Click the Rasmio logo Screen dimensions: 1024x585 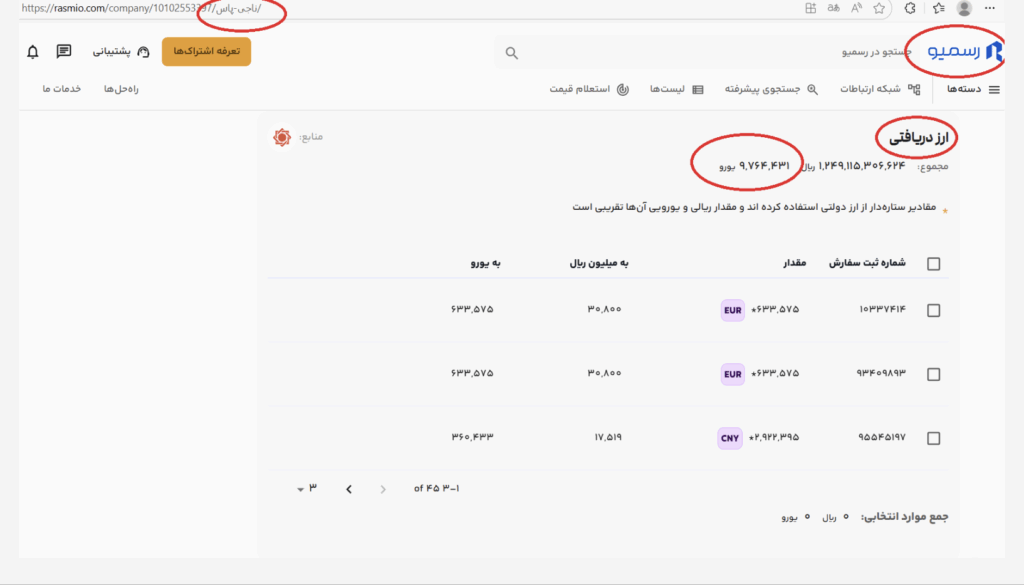[964, 52]
